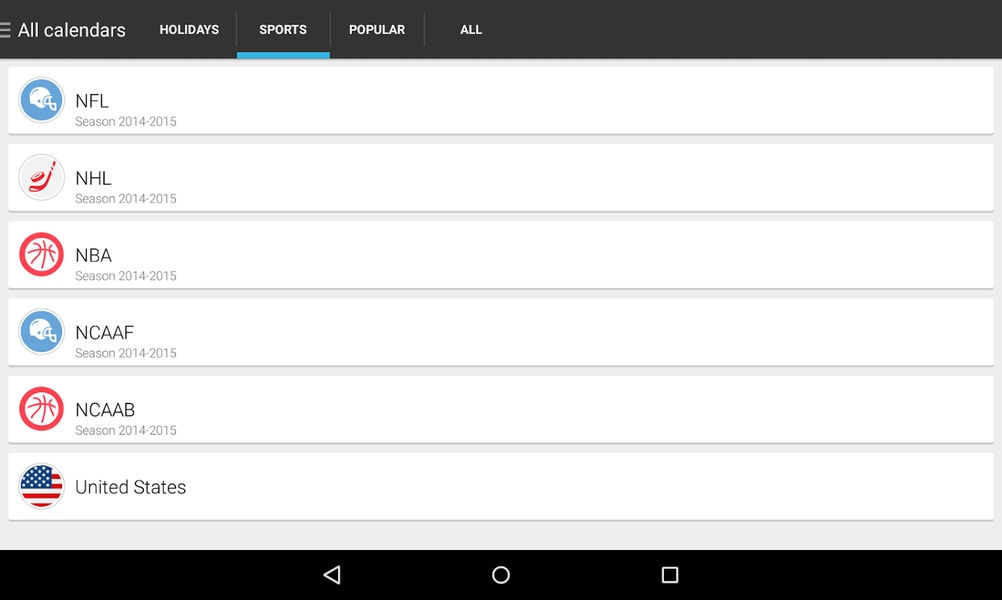Screen dimensions: 1002x600
Task: Tap the Android home circle button
Action: (501, 575)
